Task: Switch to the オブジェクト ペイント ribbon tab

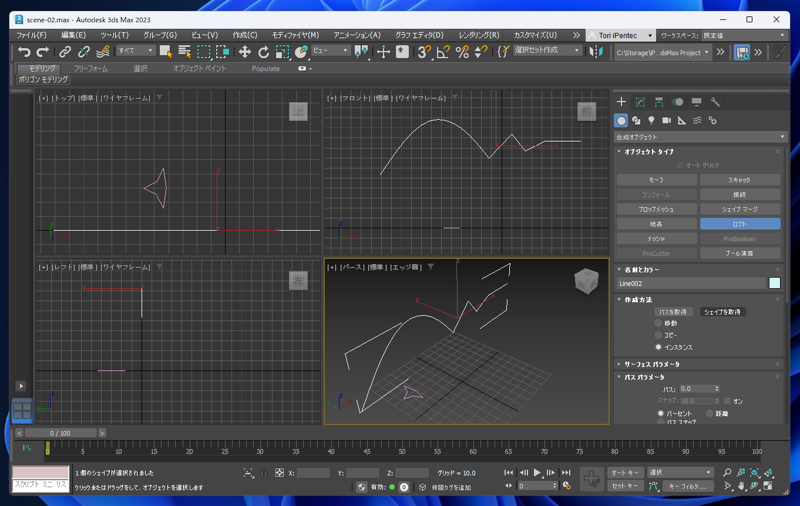Action: pyautogui.click(x=199, y=68)
